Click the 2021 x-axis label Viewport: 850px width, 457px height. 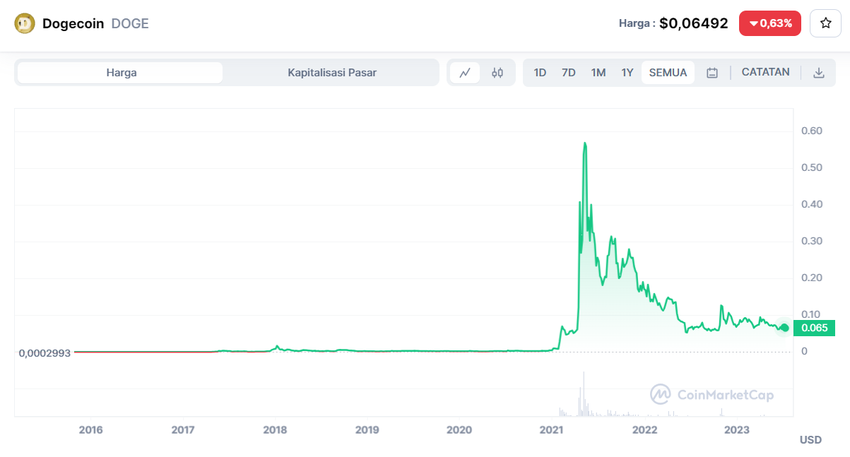tap(551, 430)
